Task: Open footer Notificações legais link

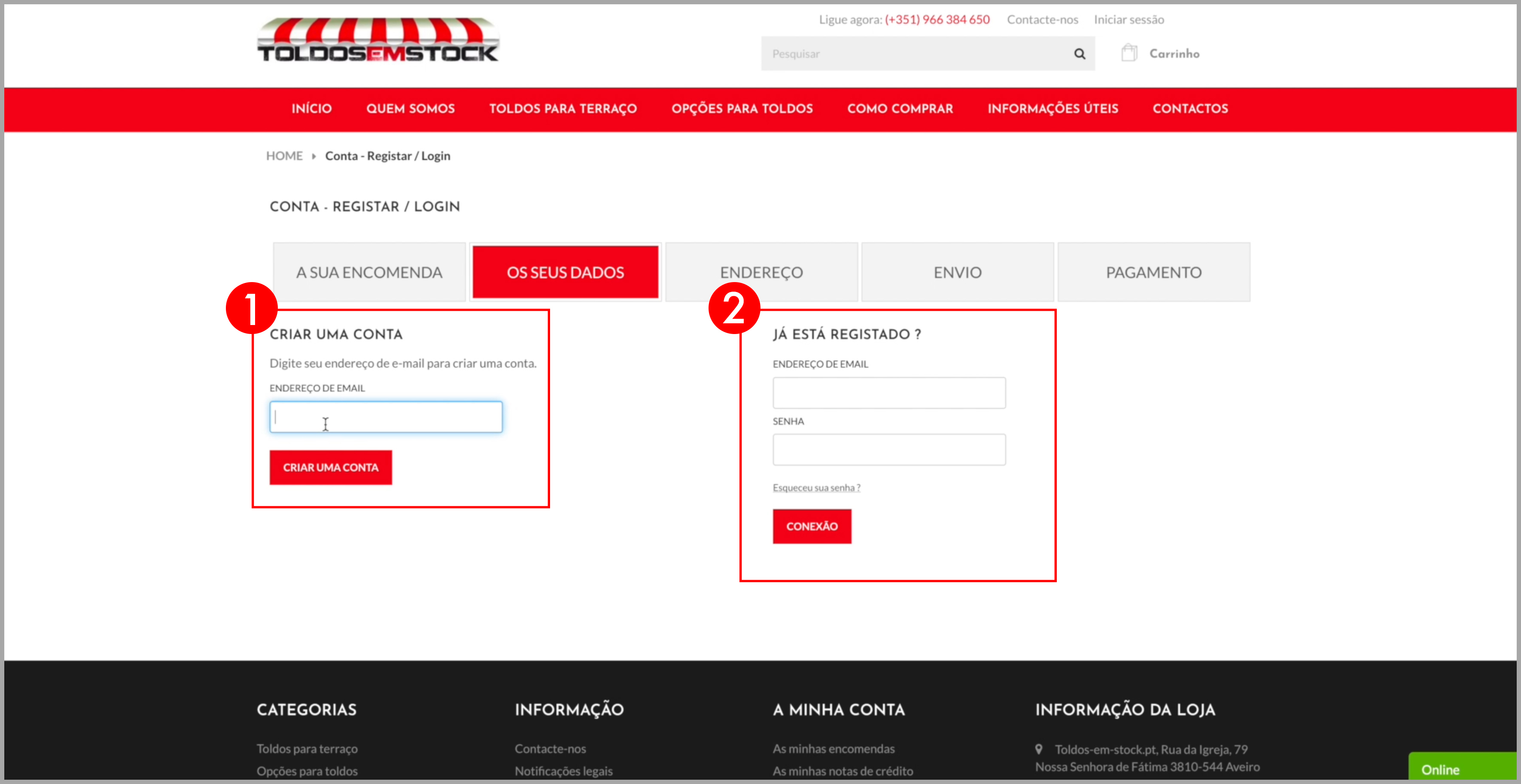Action: (x=563, y=771)
